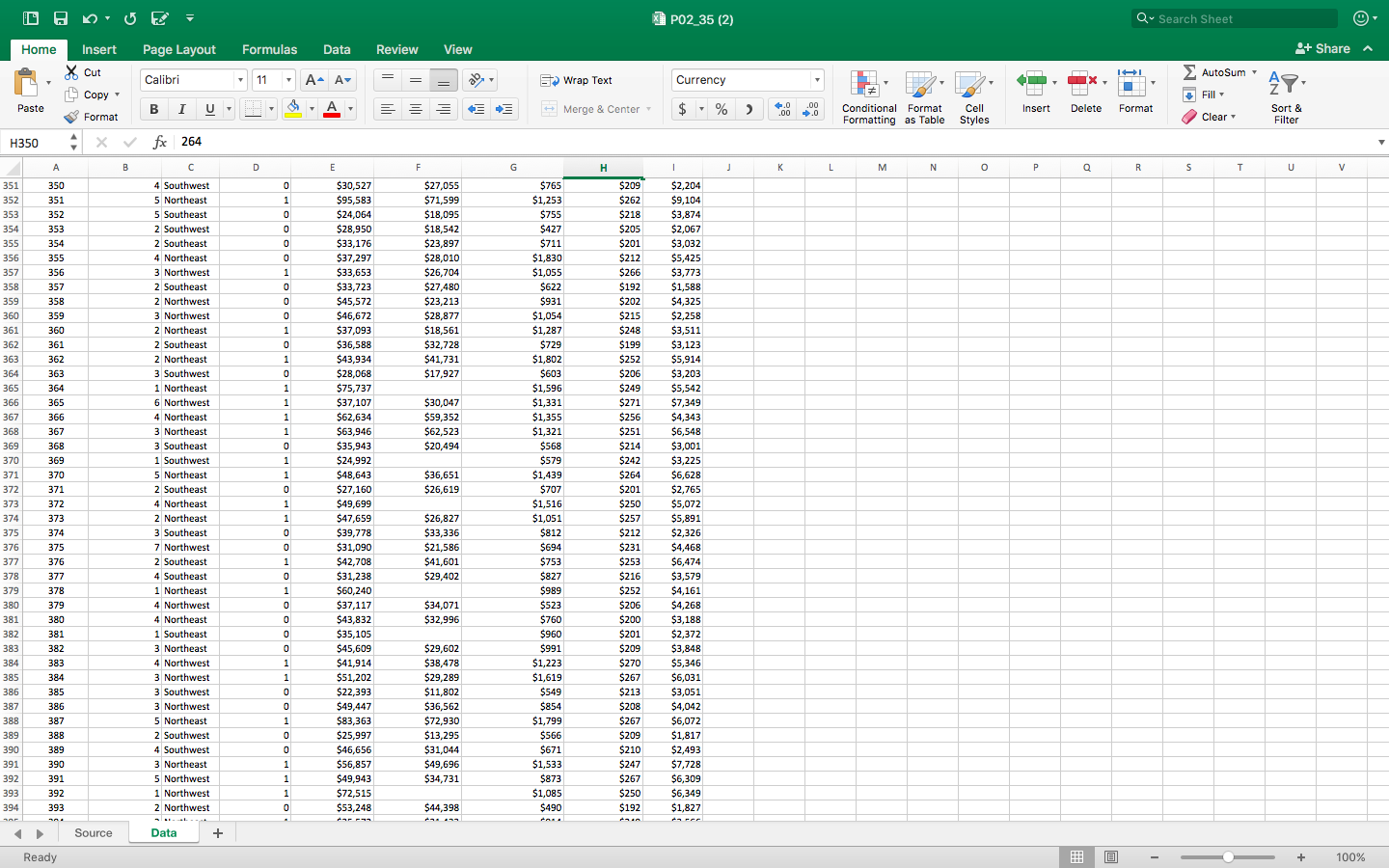This screenshot has width=1389, height=868.
Task: Click the zoom slider handle
Action: (x=1228, y=857)
